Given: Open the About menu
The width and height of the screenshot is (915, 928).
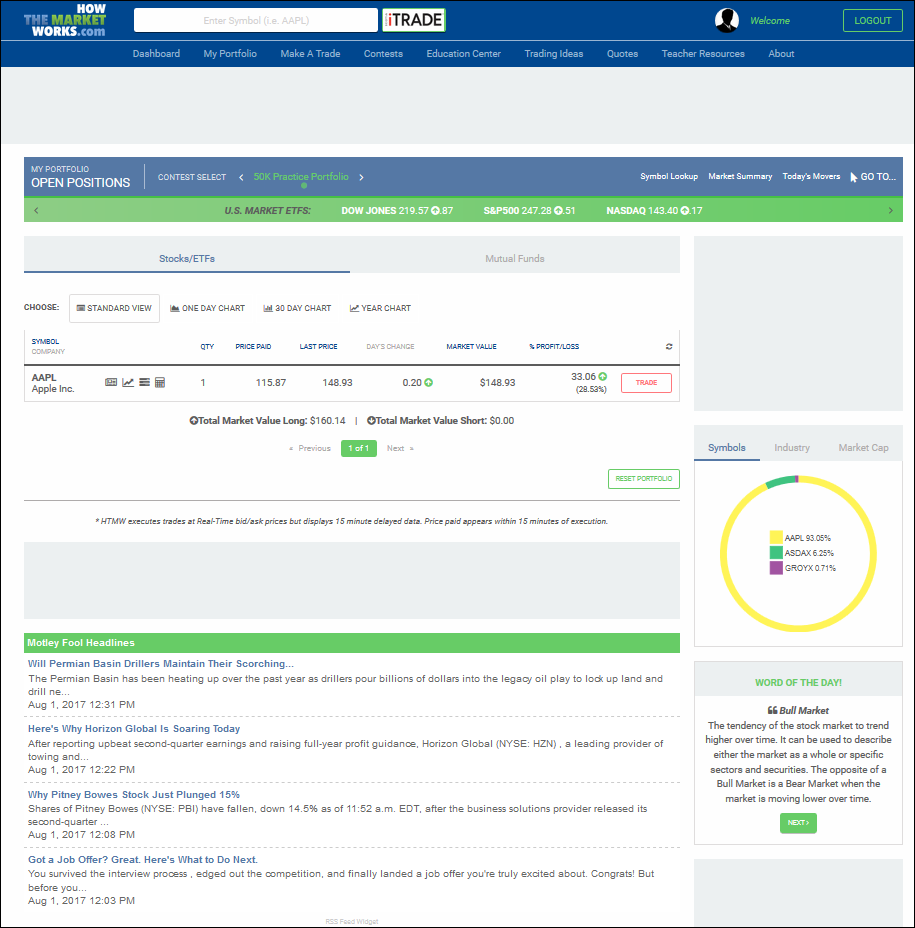Looking at the screenshot, I should tap(781, 54).
